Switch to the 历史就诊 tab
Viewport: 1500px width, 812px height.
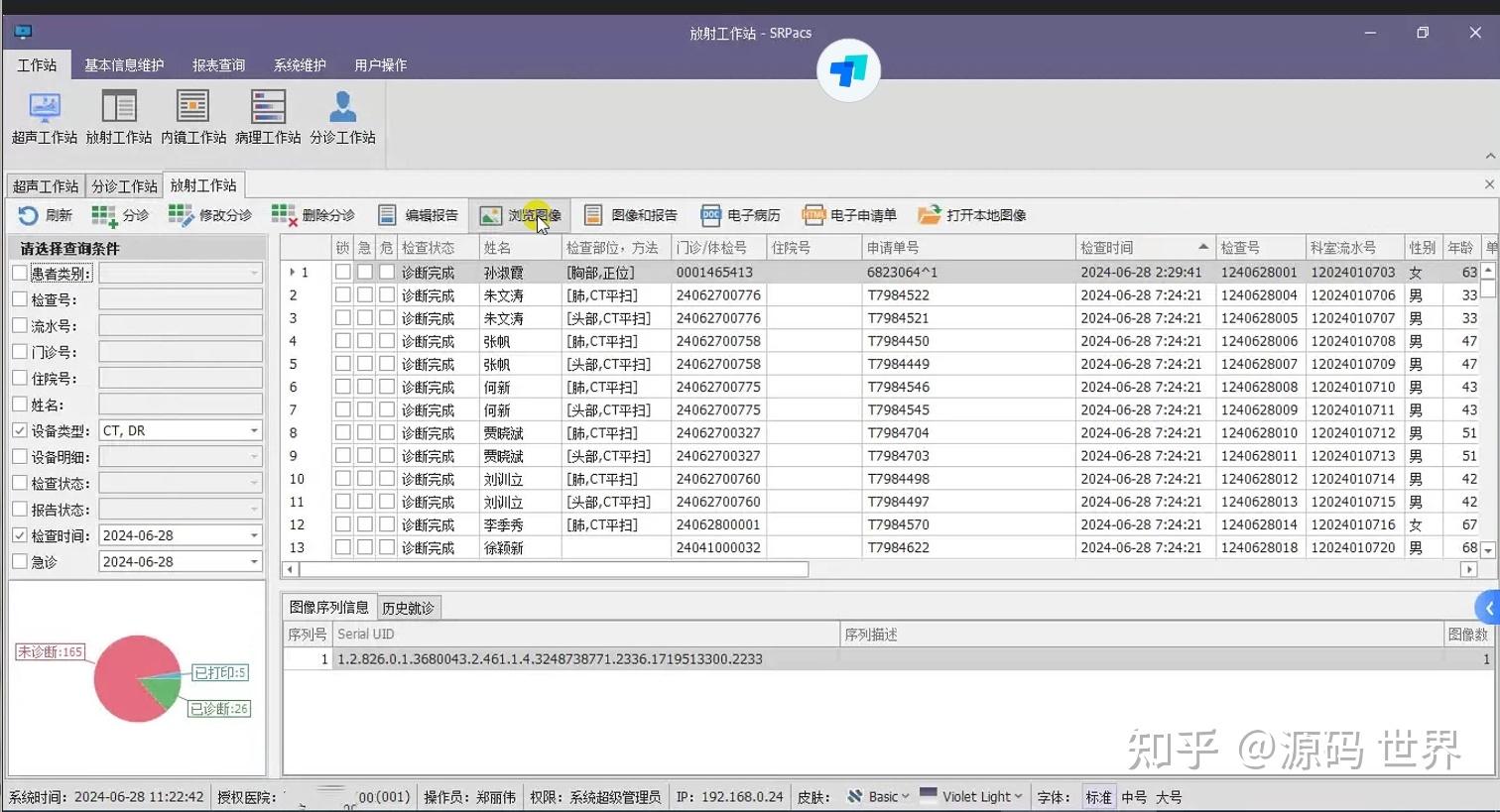(408, 607)
